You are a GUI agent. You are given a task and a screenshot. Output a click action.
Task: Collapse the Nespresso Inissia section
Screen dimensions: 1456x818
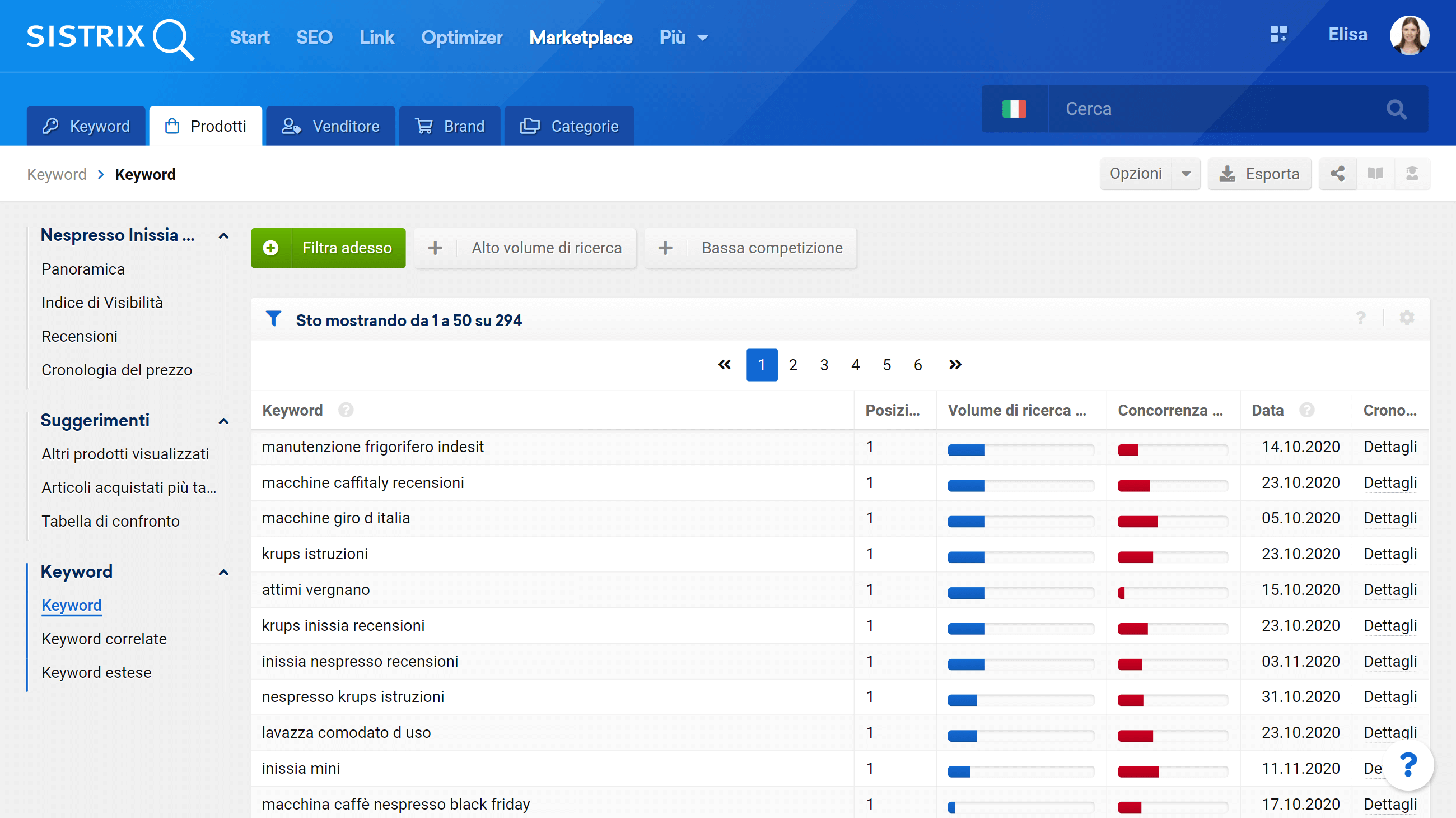[x=224, y=236]
